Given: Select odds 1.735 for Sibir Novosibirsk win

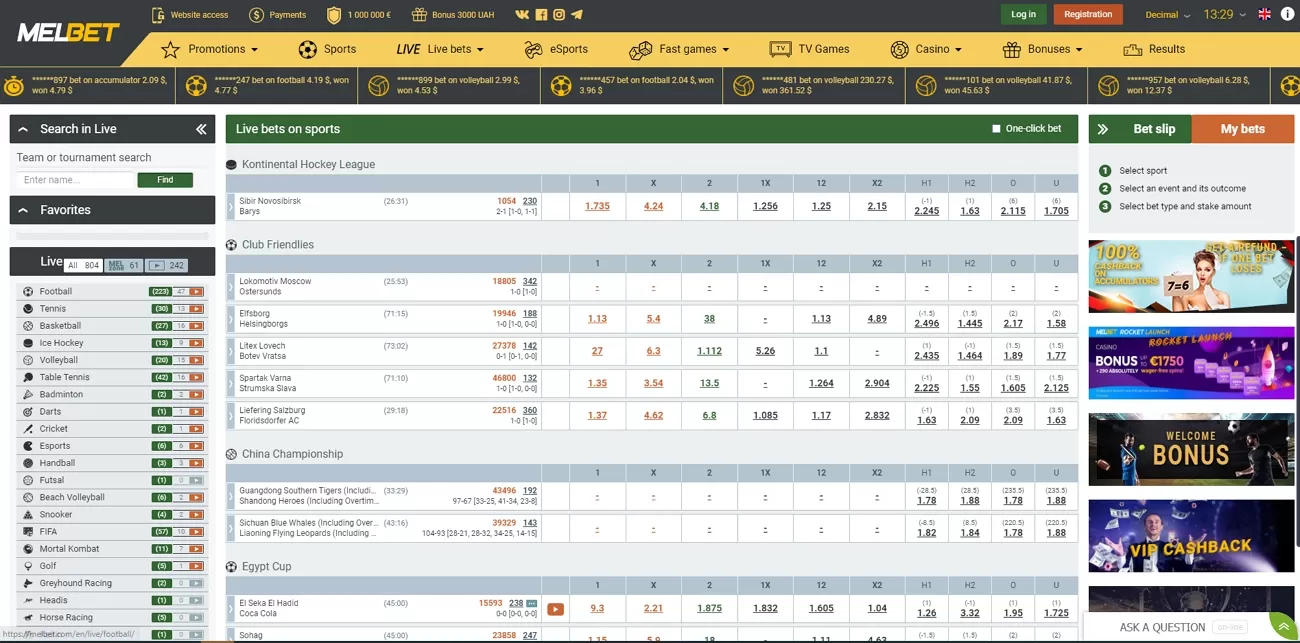Looking at the screenshot, I should coord(597,206).
